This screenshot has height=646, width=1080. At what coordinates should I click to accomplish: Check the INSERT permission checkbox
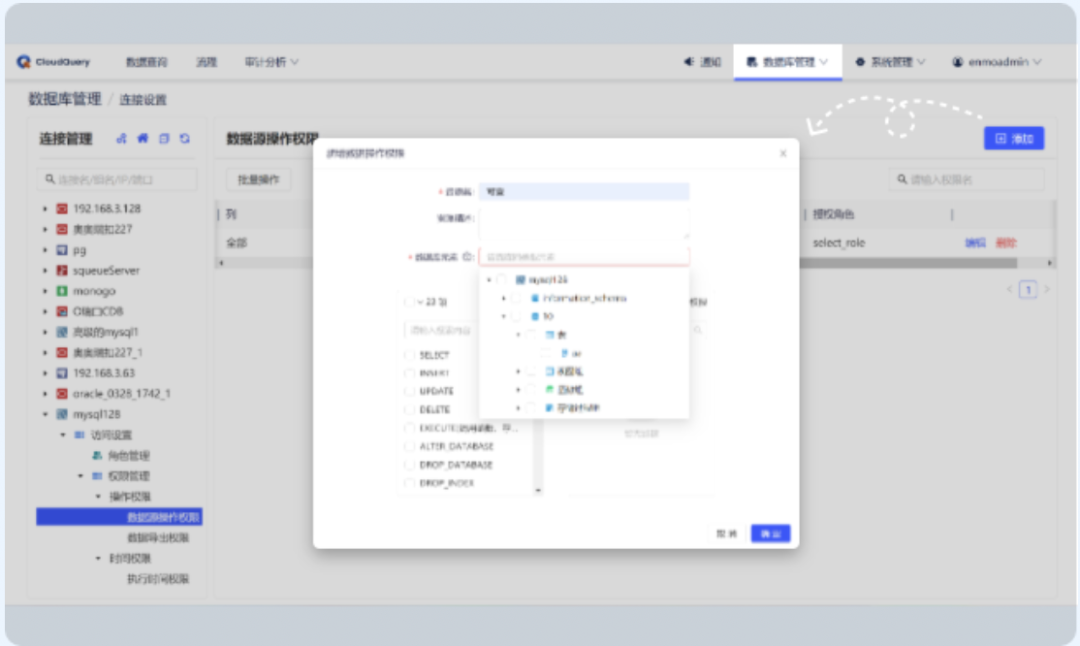(x=409, y=373)
